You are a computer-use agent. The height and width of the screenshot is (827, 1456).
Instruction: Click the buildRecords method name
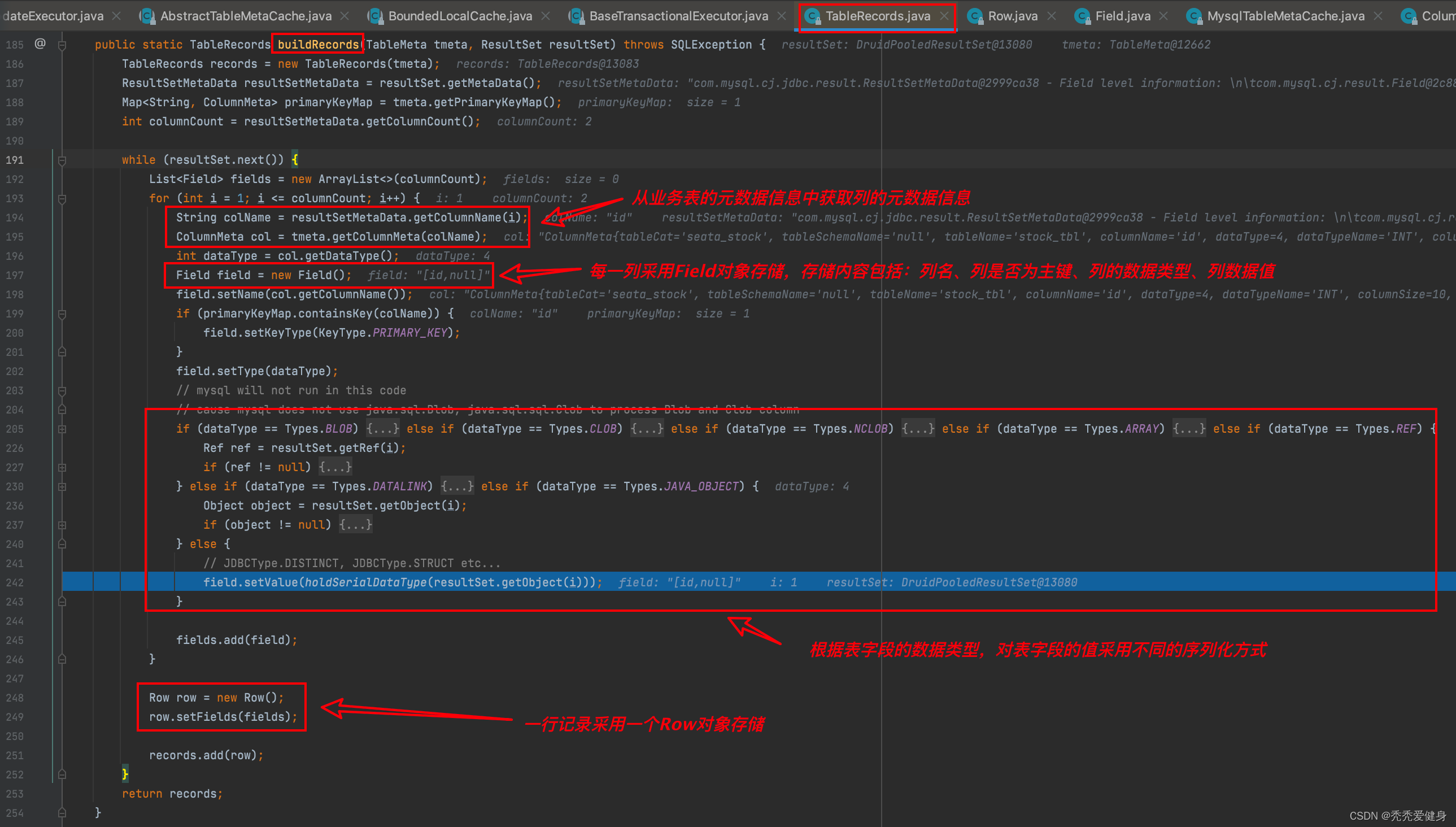click(x=318, y=44)
